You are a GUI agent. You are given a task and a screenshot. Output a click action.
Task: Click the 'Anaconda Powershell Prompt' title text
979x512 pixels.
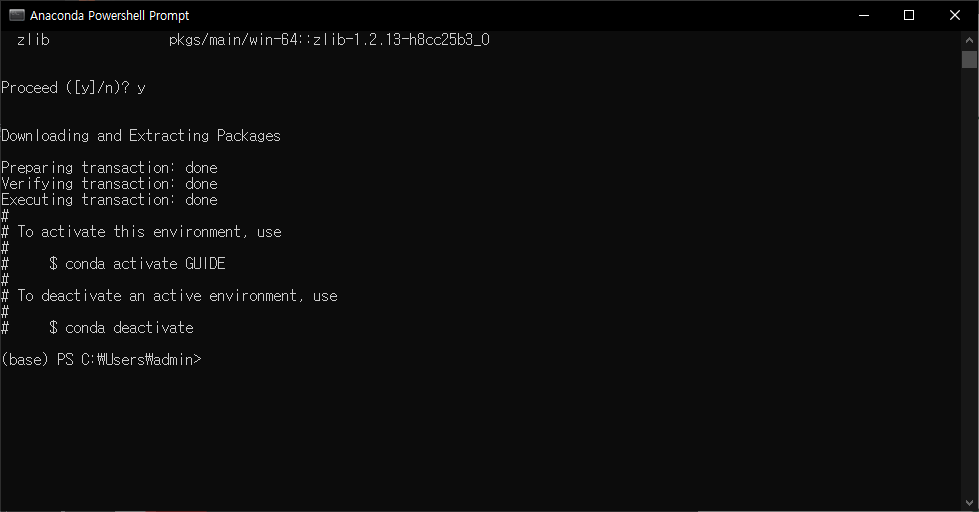(109, 16)
